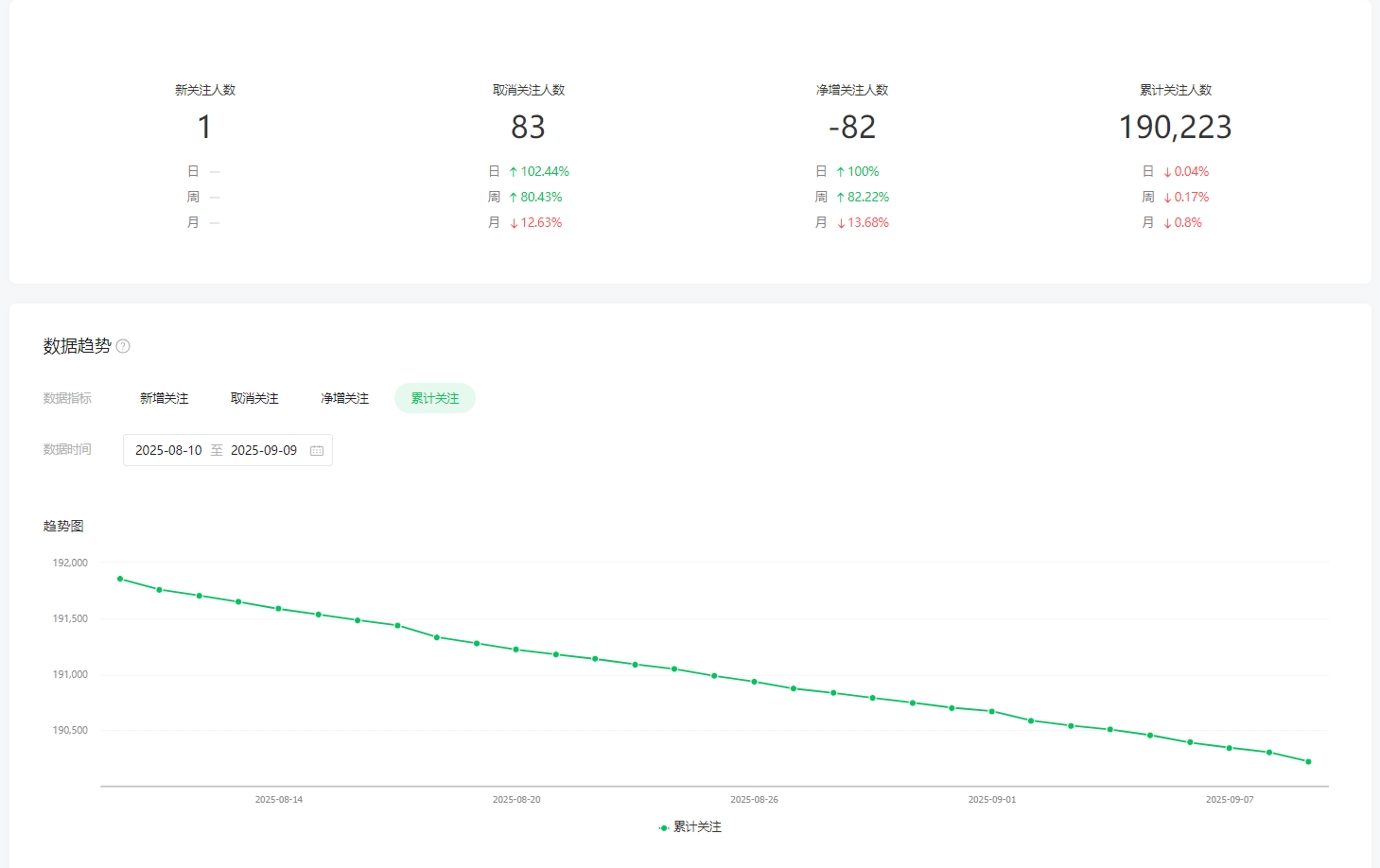Click the 2025-09-01 axis label
The width and height of the screenshot is (1380, 868).
tap(992, 800)
